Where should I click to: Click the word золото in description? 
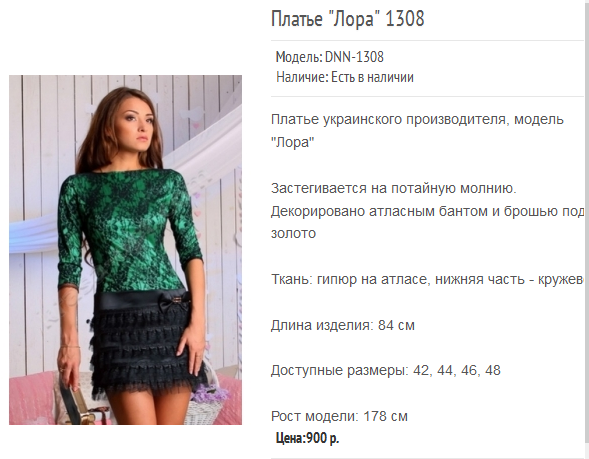[x=293, y=234]
